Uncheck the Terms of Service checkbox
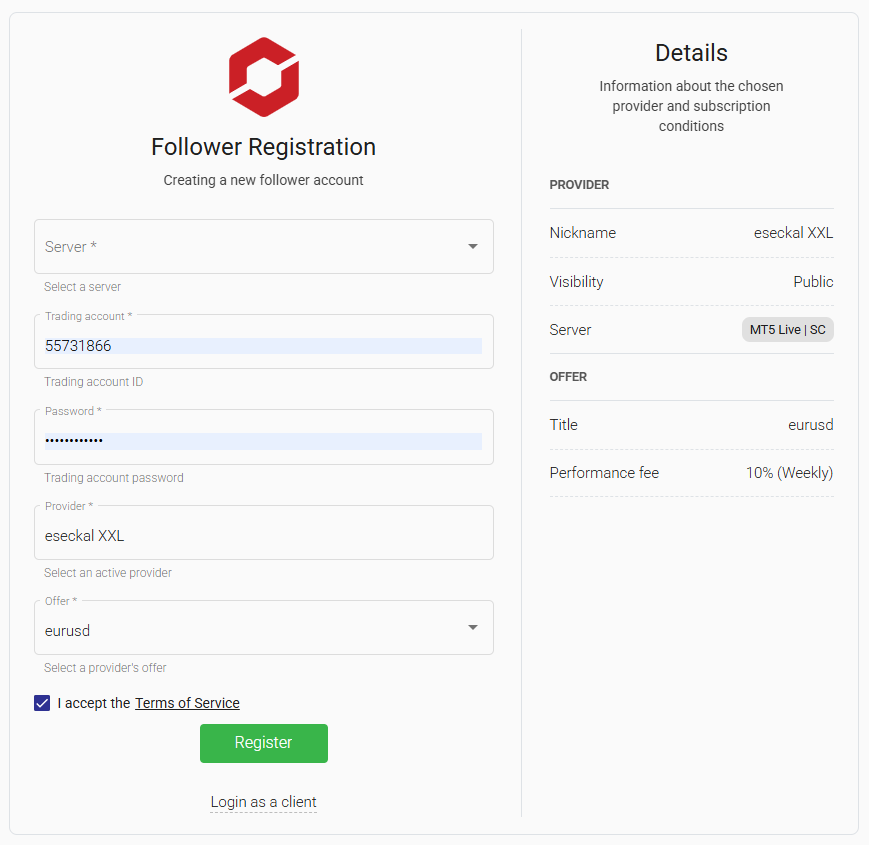Screen dimensions: 869x845 coord(42,703)
